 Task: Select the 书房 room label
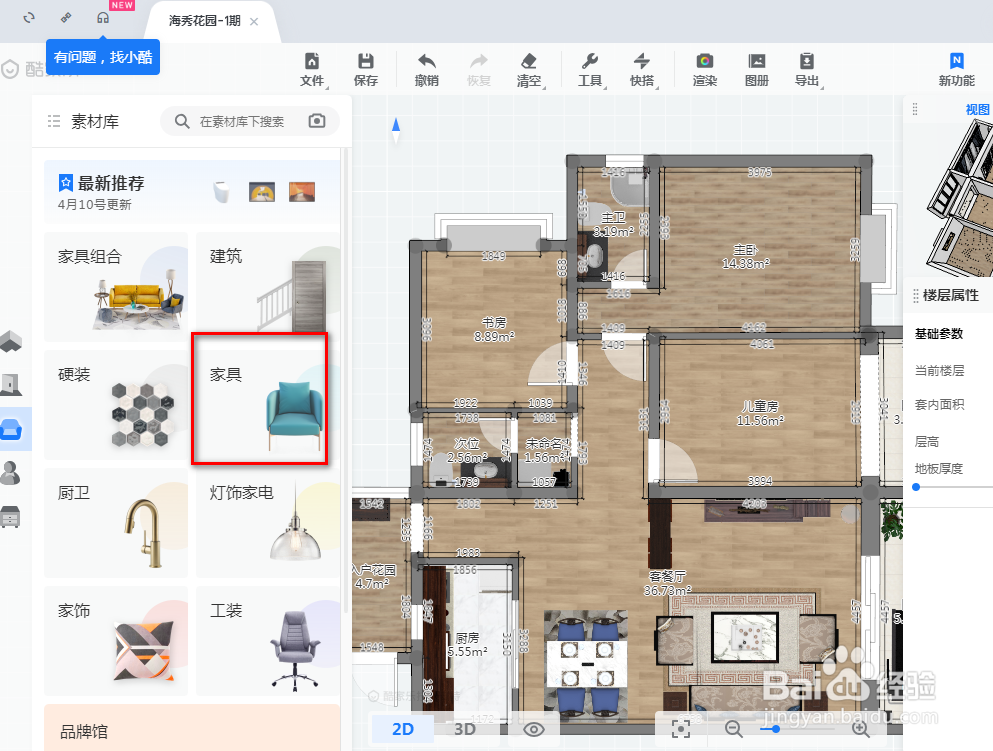pos(493,329)
